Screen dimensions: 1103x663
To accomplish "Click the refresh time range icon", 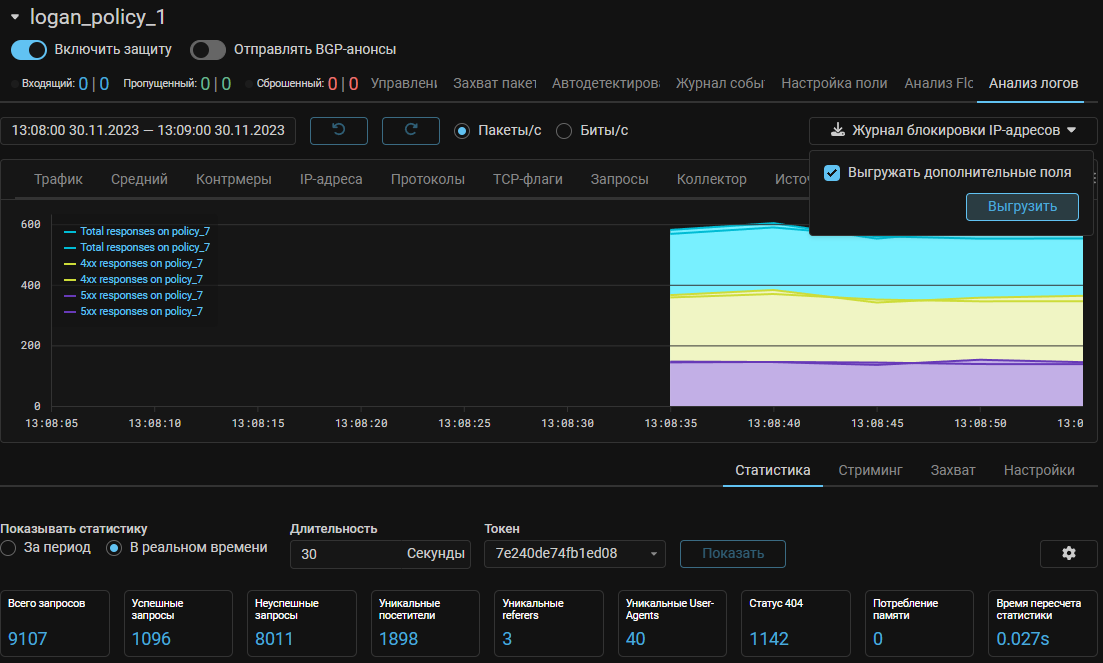I will point(410,130).
